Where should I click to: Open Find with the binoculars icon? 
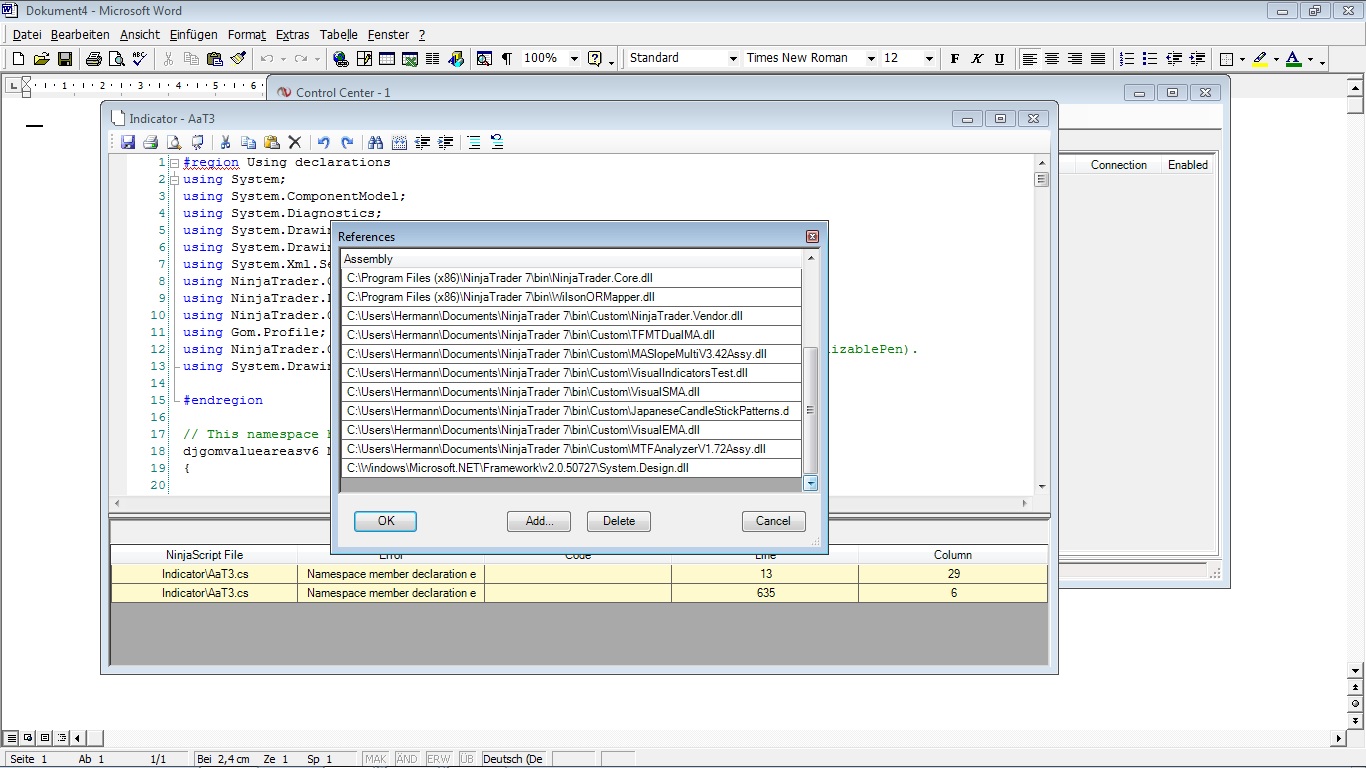pos(376,143)
